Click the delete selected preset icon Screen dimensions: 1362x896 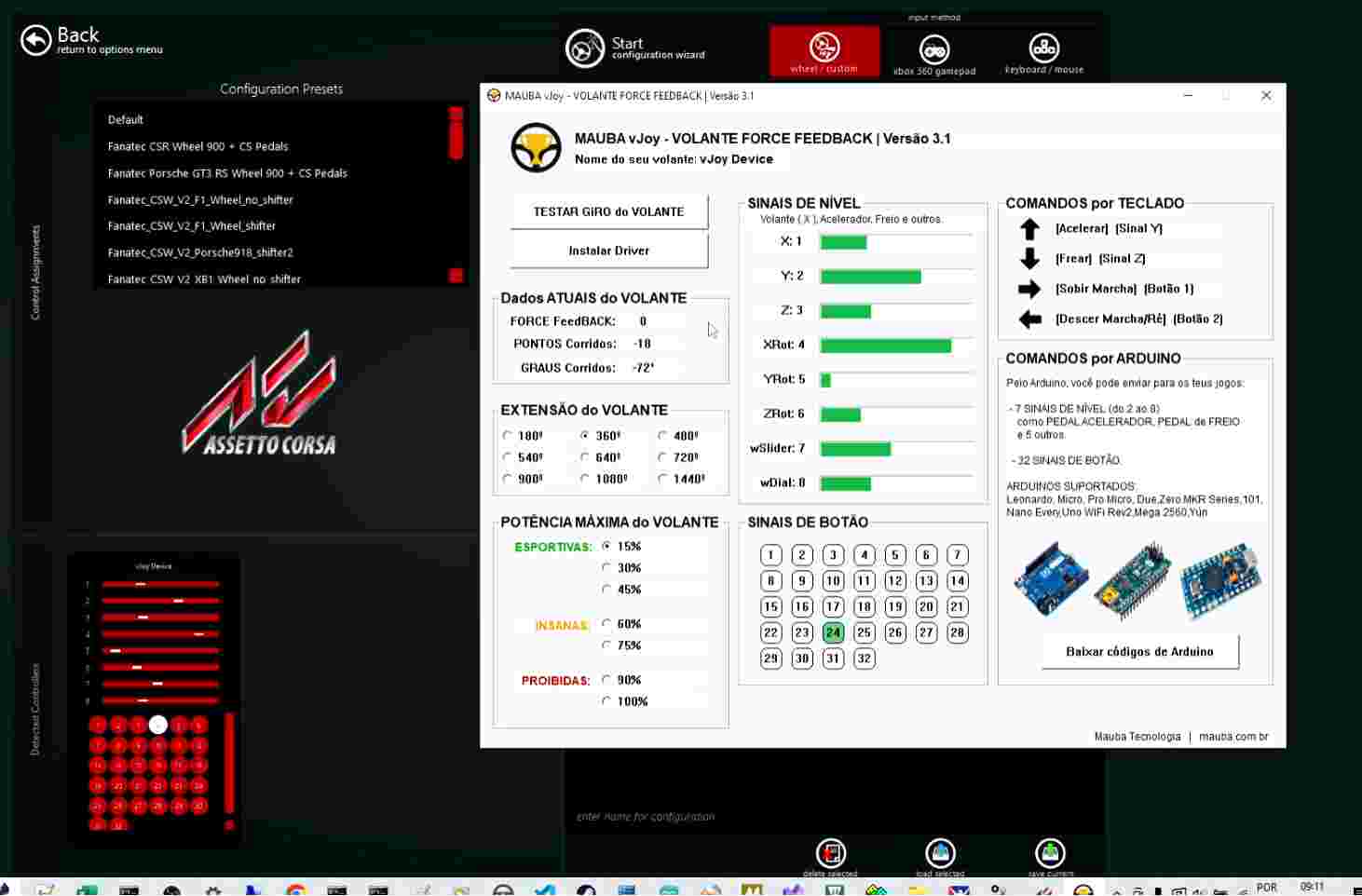830,853
